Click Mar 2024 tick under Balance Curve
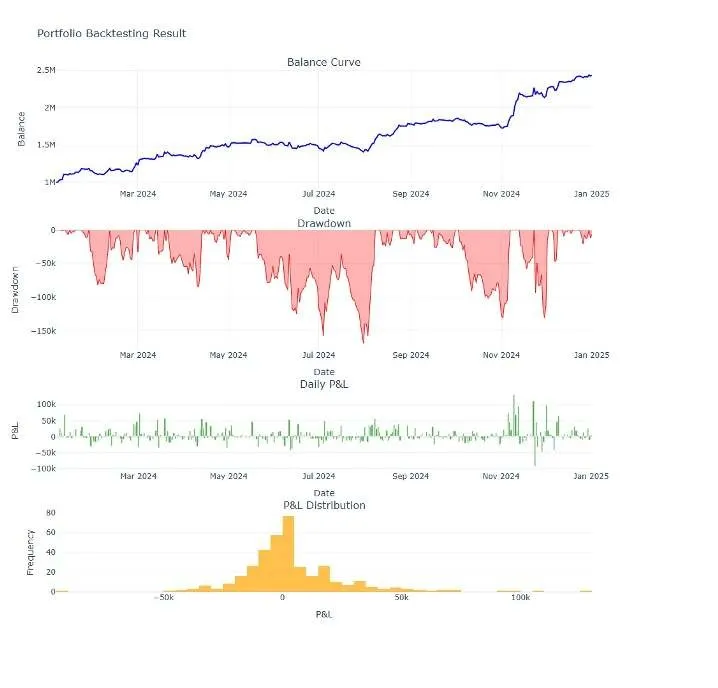This screenshot has height=688, width=718. [x=138, y=194]
